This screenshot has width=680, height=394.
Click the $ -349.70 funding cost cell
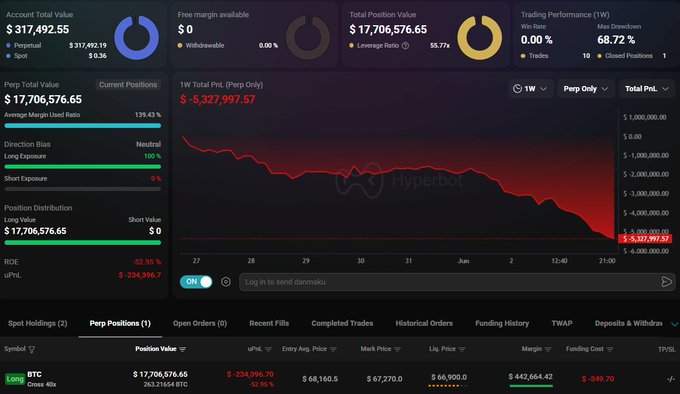click(598, 379)
